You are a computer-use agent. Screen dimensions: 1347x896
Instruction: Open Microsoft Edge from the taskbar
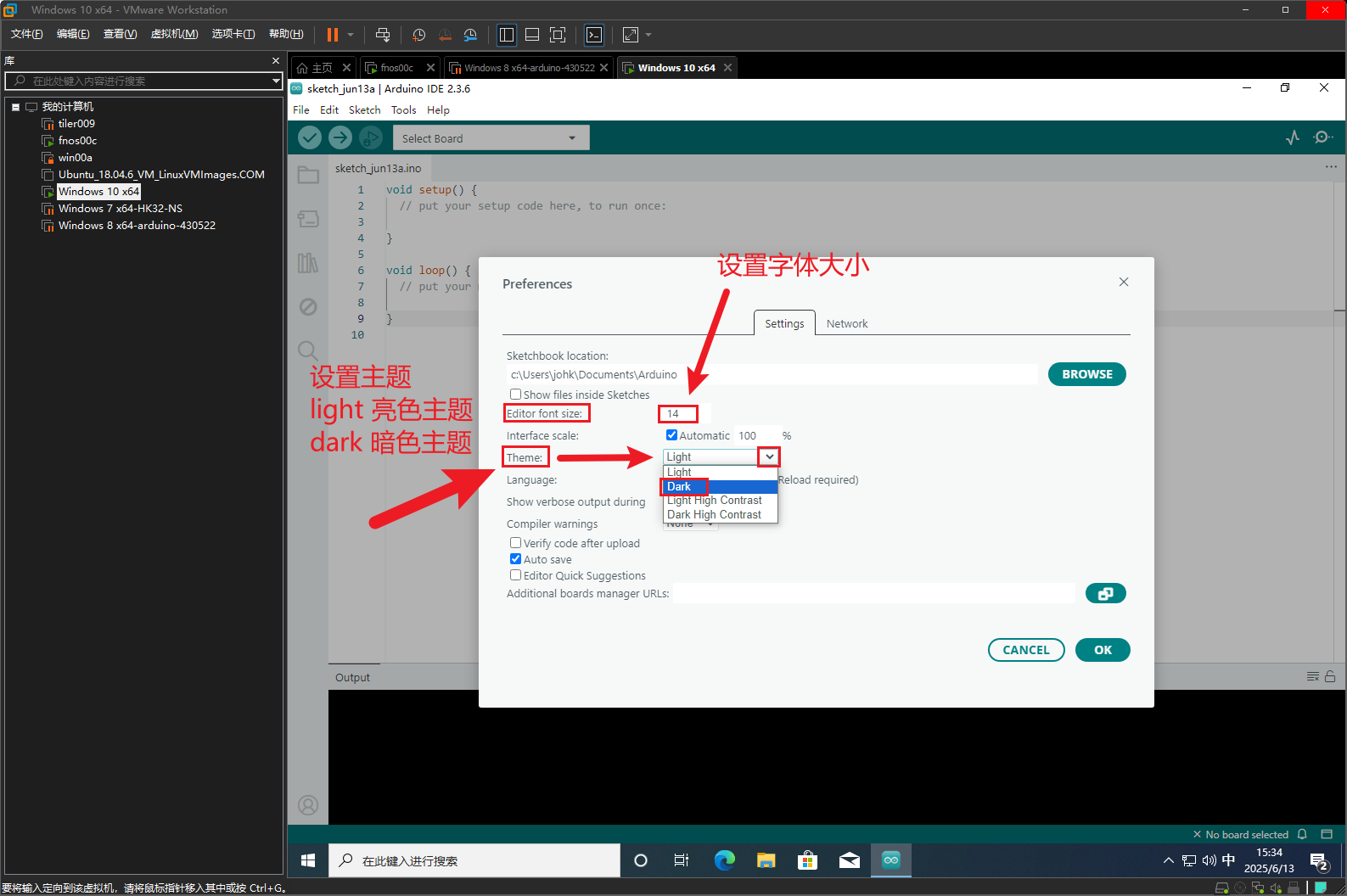point(724,860)
